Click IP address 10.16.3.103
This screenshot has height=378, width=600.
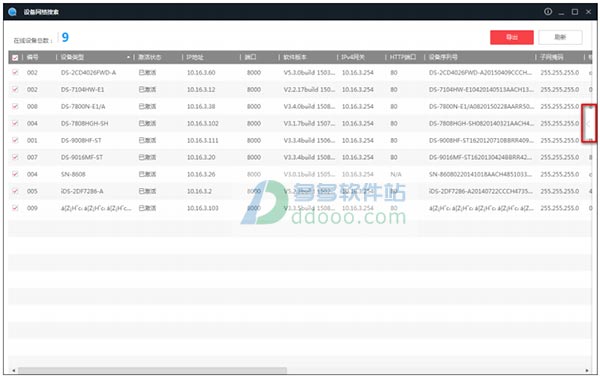(203, 208)
